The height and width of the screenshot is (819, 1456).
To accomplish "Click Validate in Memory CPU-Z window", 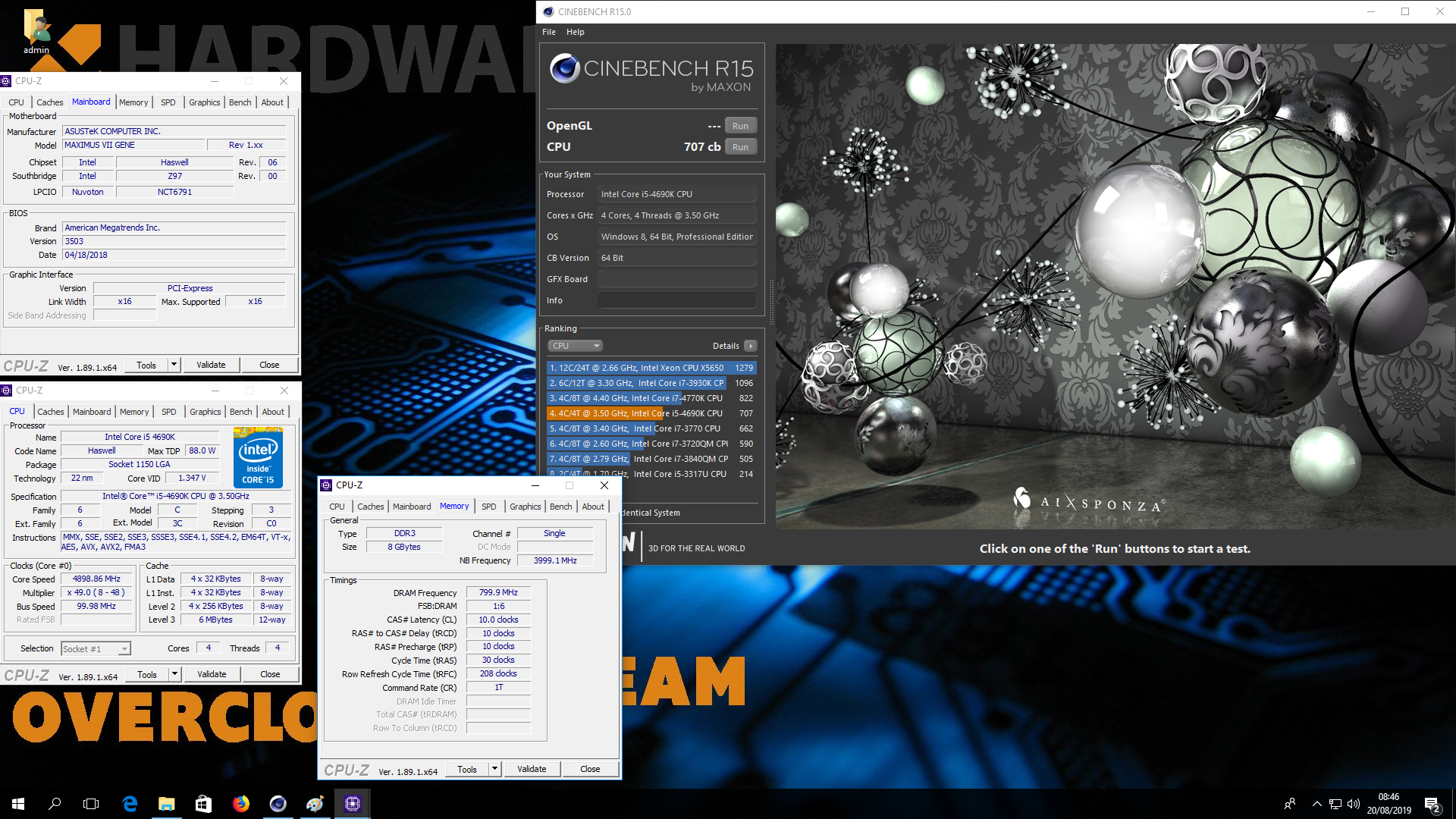I will (532, 769).
